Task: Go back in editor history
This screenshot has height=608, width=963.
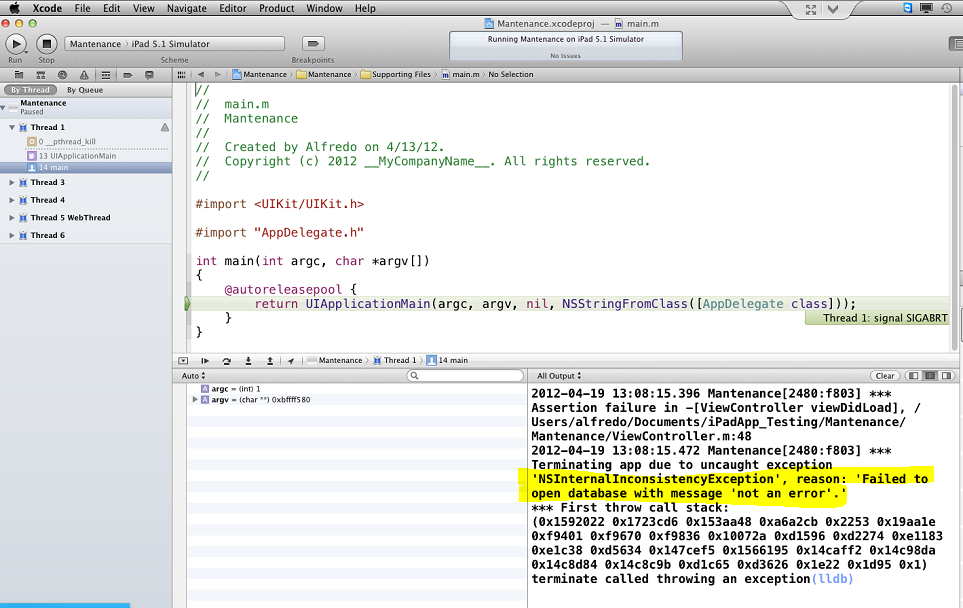Action: click(201, 74)
